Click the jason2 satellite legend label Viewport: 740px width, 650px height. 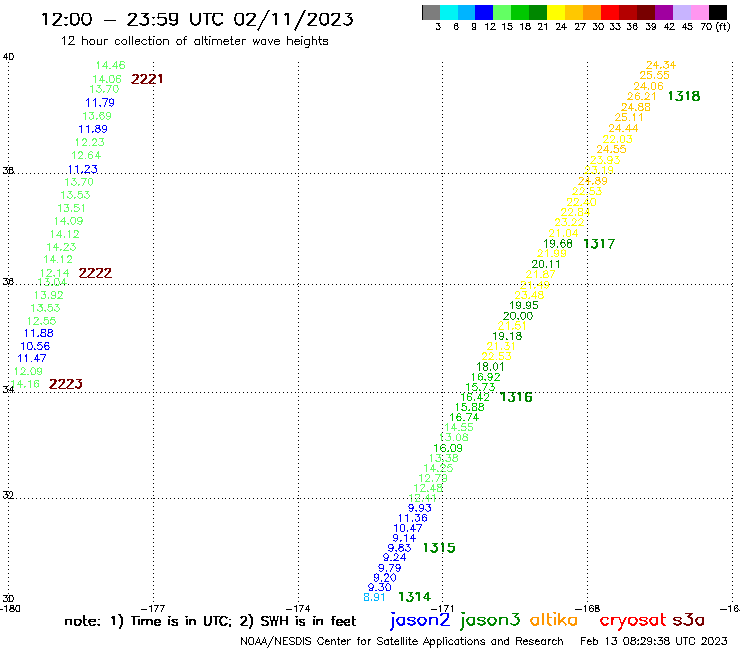(420, 620)
